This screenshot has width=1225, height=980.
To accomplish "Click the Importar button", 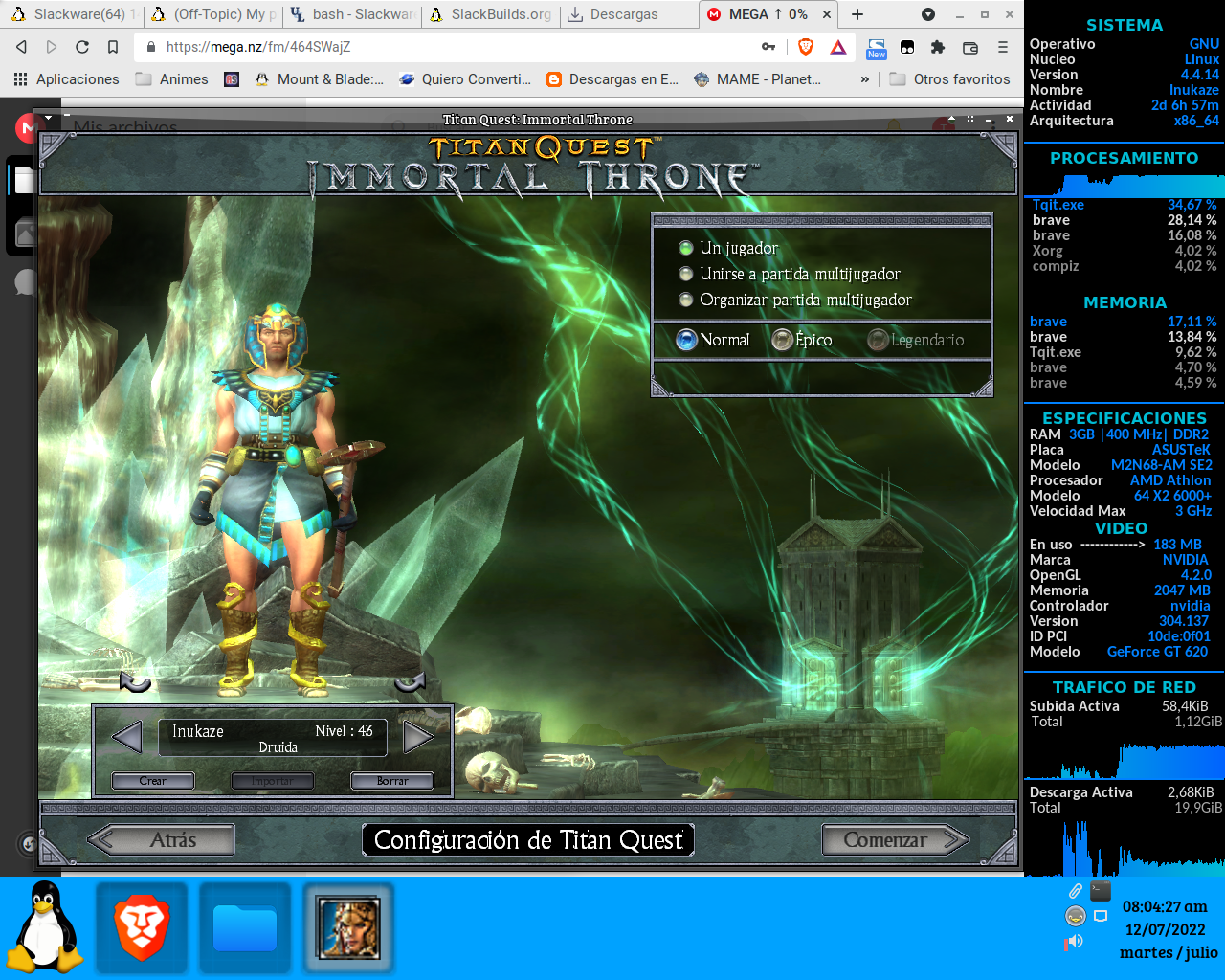I will tap(273, 781).
